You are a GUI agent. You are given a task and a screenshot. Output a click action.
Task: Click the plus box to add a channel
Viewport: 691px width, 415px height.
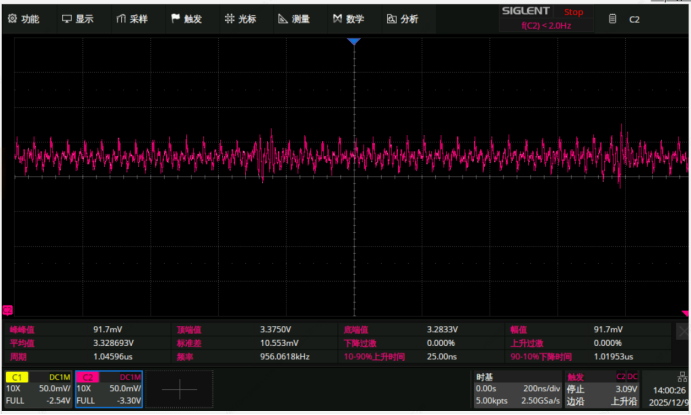pyautogui.click(x=179, y=389)
